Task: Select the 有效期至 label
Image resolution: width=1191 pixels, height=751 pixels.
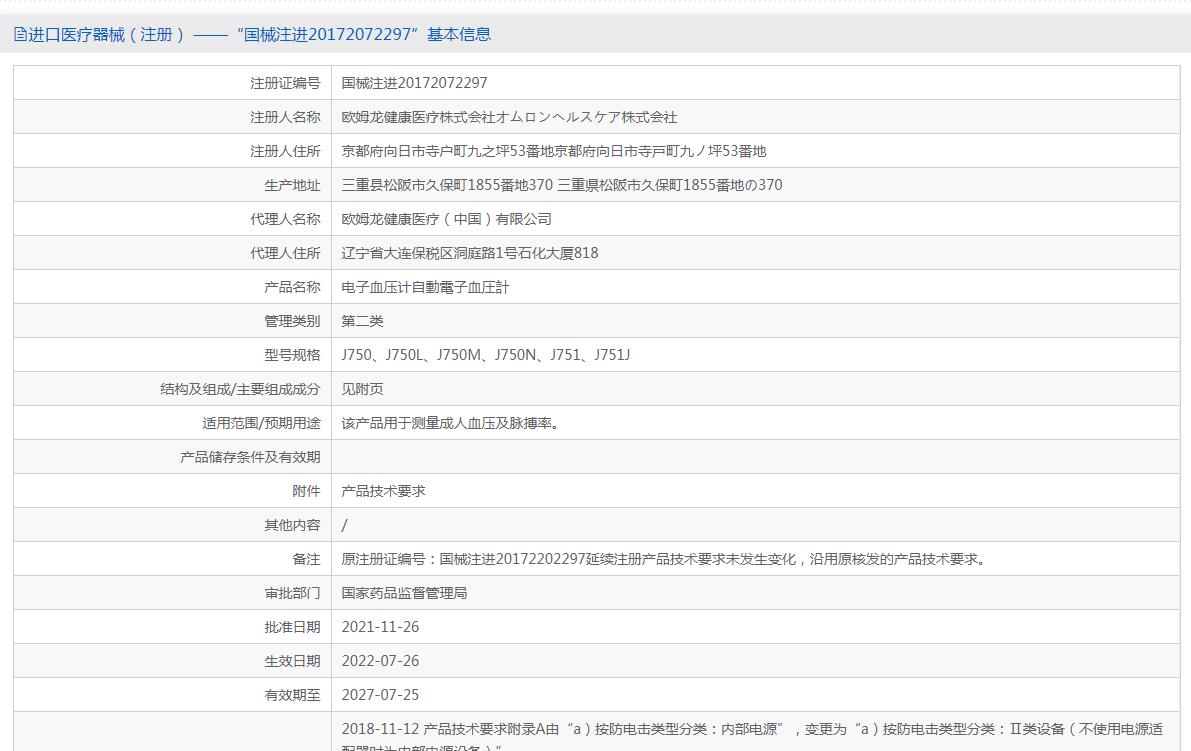Action: pos(292,695)
